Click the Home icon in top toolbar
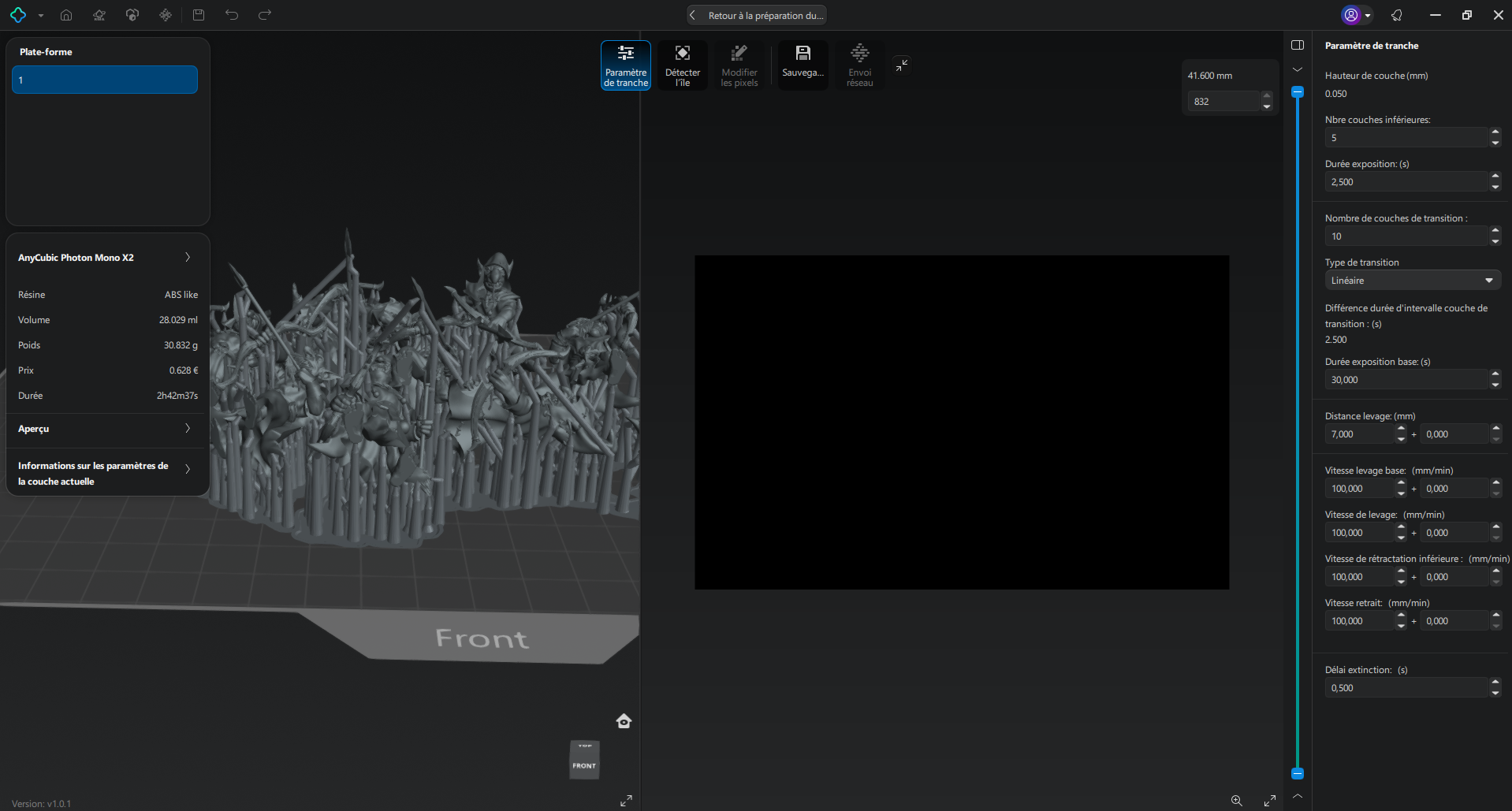1512x811 pixels. tap(66, 15)
